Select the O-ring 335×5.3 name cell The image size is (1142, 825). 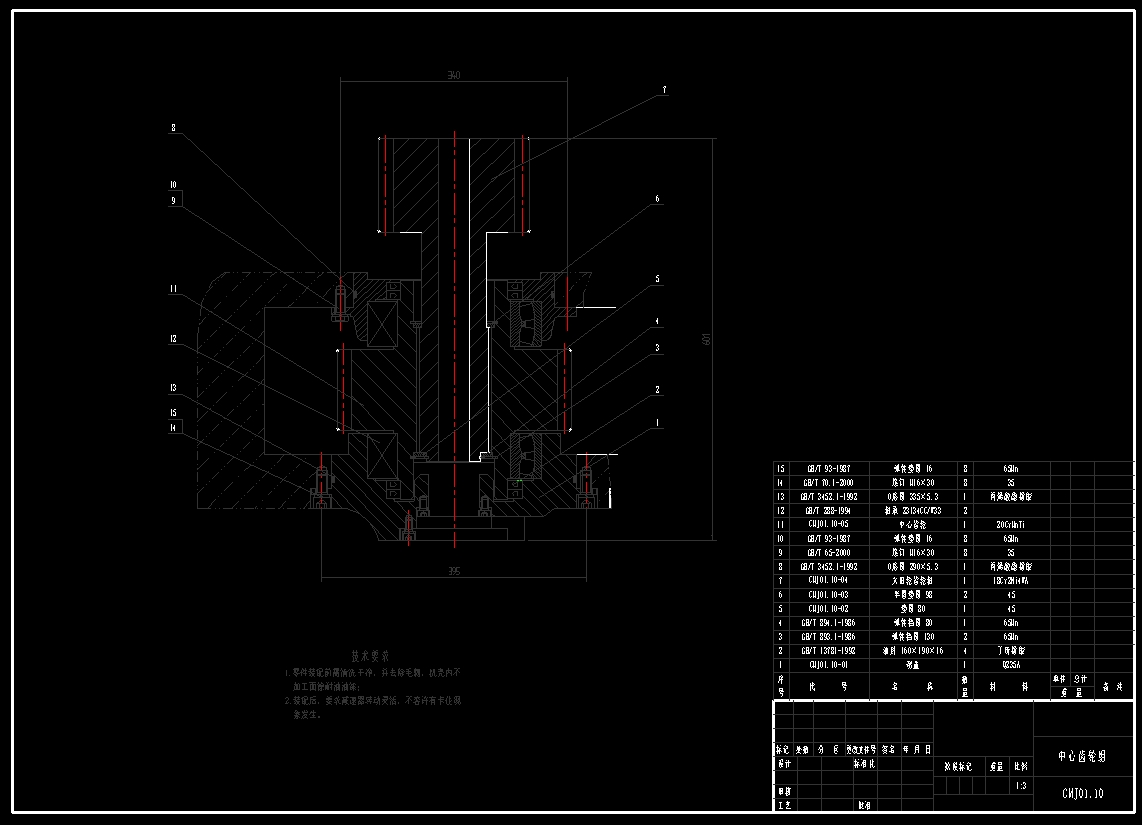pyautogui.click(x=912, y=497)
